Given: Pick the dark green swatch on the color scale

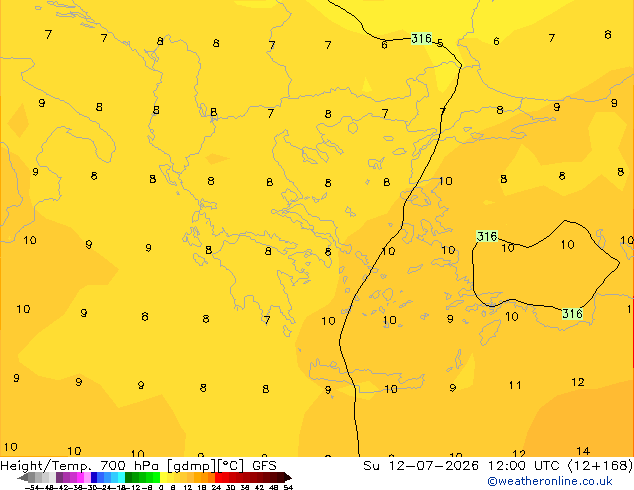Looking at the screenshot, I should [x=129, y=477].
